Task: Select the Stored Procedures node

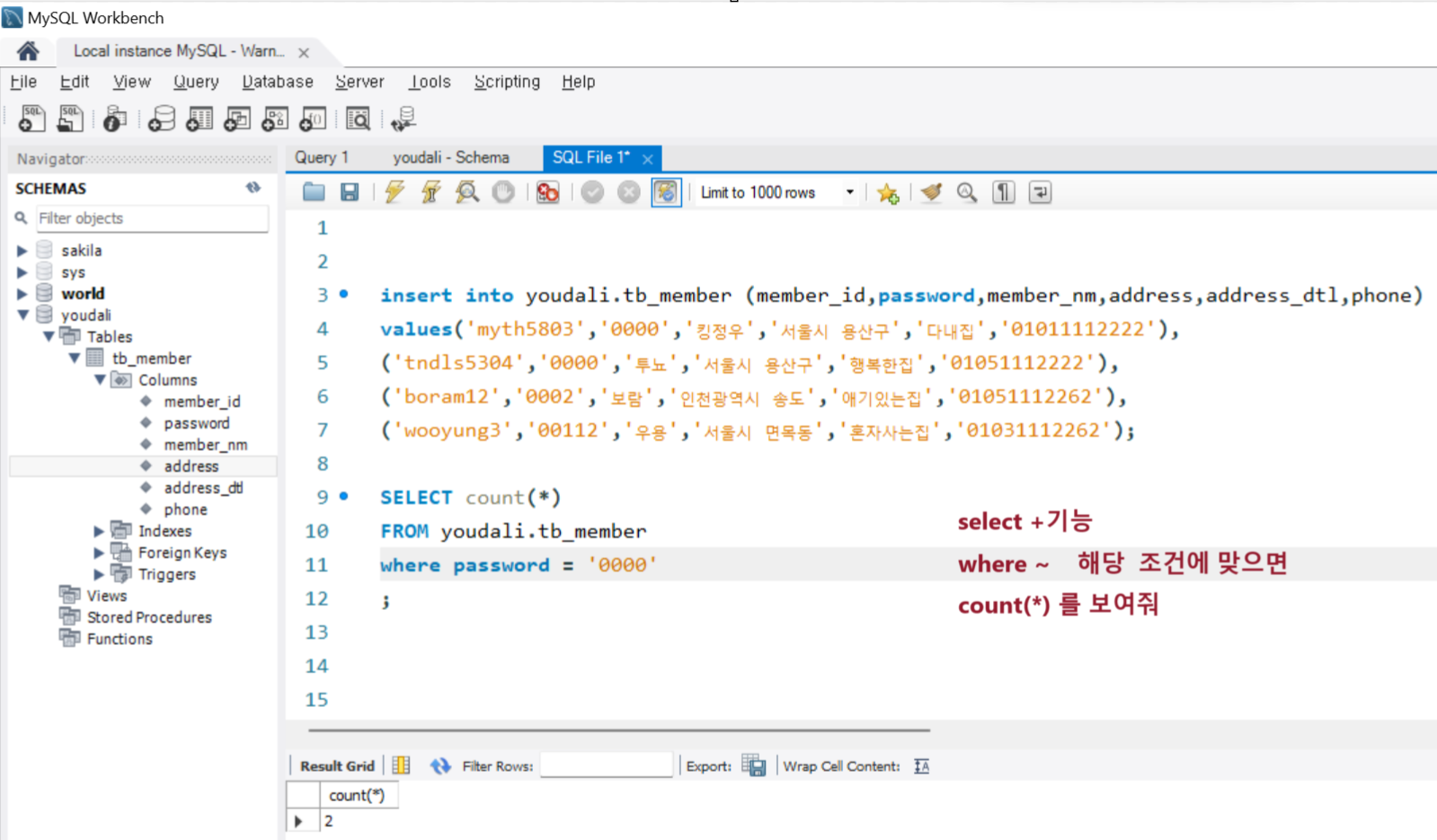Action: (x=149, y=617)
